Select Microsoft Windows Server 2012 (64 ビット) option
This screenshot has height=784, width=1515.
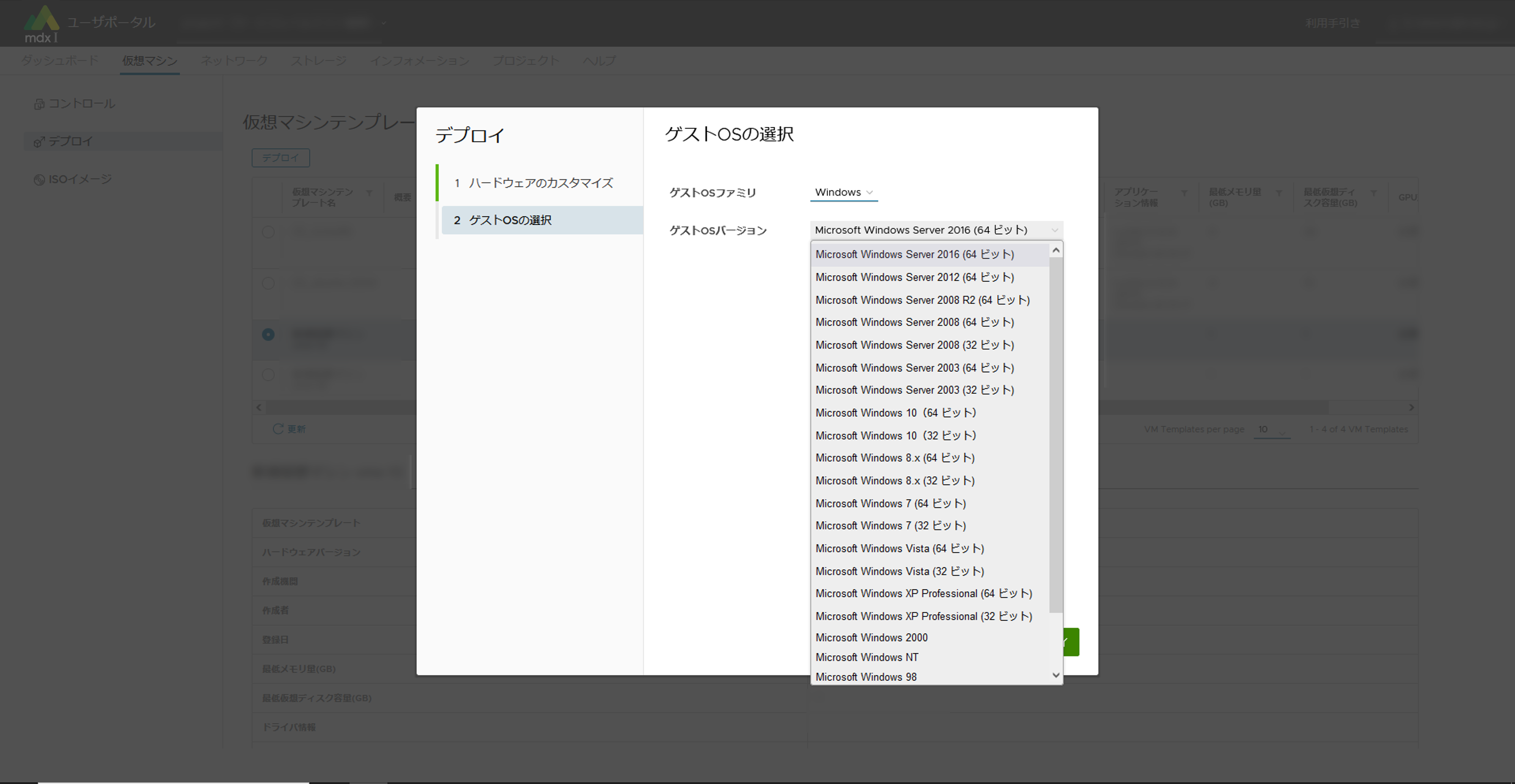pos(930,277)
